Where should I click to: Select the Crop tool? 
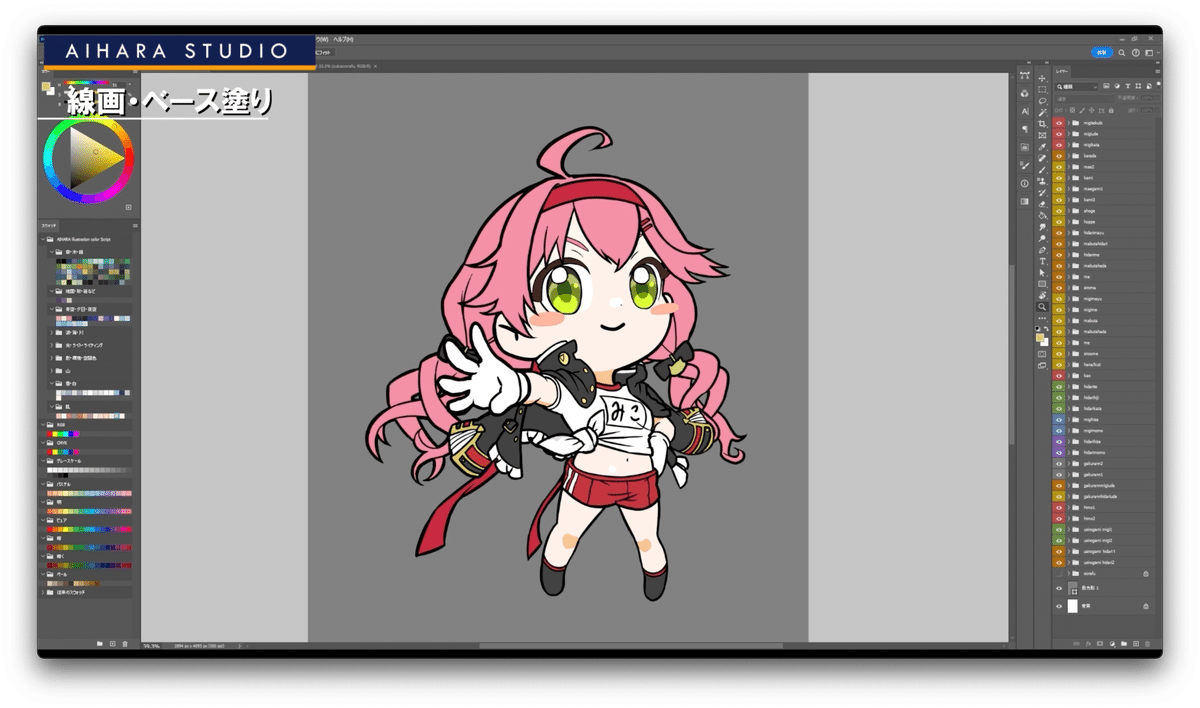[x=1042, y=124]
